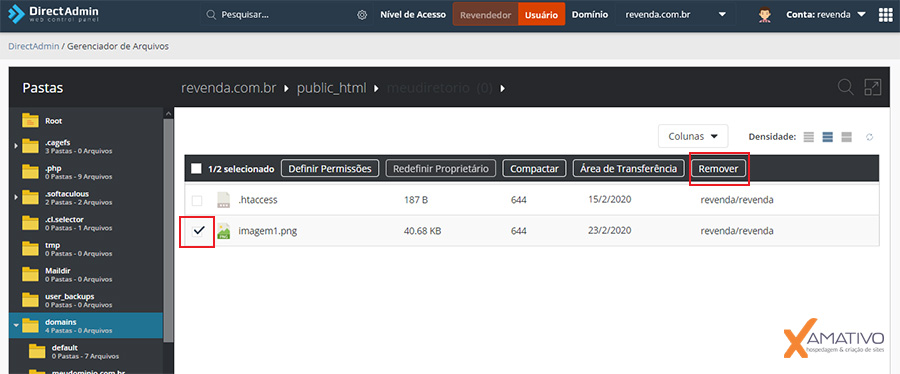The image size is (900, 374).
Task: Expand file manager to fullscreen
Action: [872, 88]
